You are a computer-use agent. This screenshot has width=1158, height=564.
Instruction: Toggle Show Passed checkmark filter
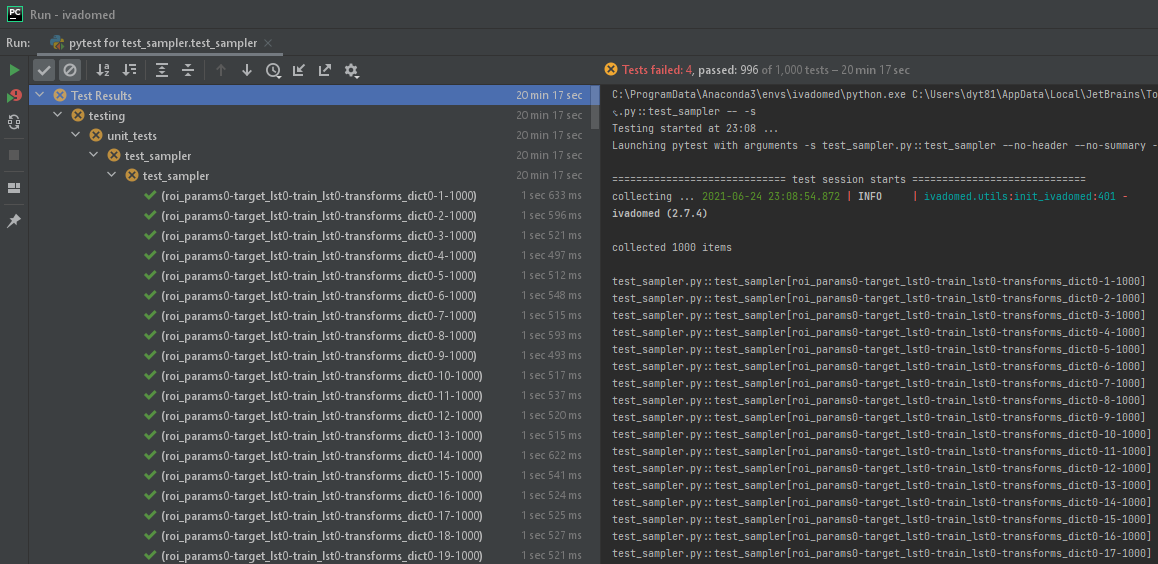pyautogui.click(x=44, y=71)
